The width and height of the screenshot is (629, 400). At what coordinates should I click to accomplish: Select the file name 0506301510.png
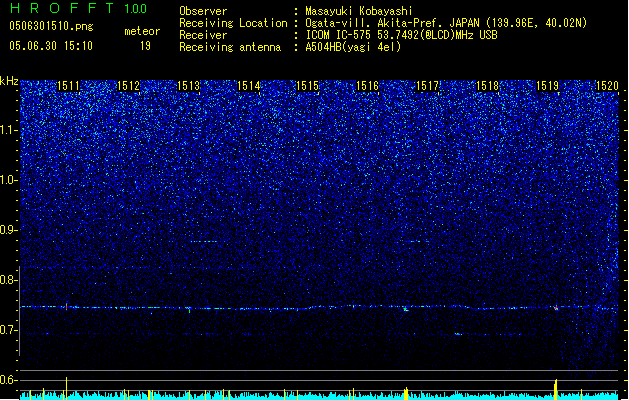[51, 26]
